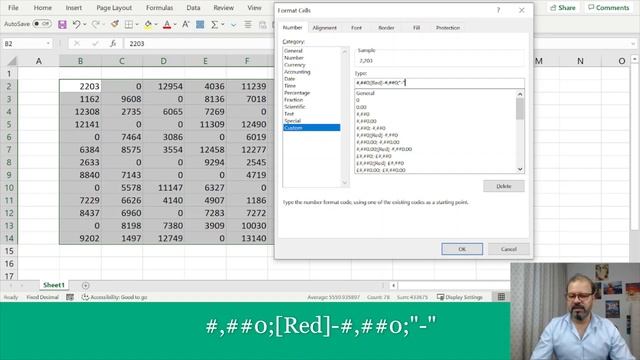Apply borders with the Borders icon

129,24
